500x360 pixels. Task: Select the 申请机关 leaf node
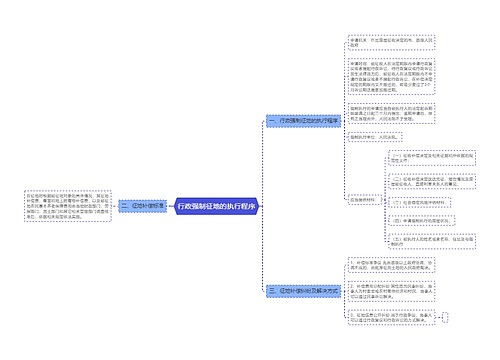(x=391, y=42)
